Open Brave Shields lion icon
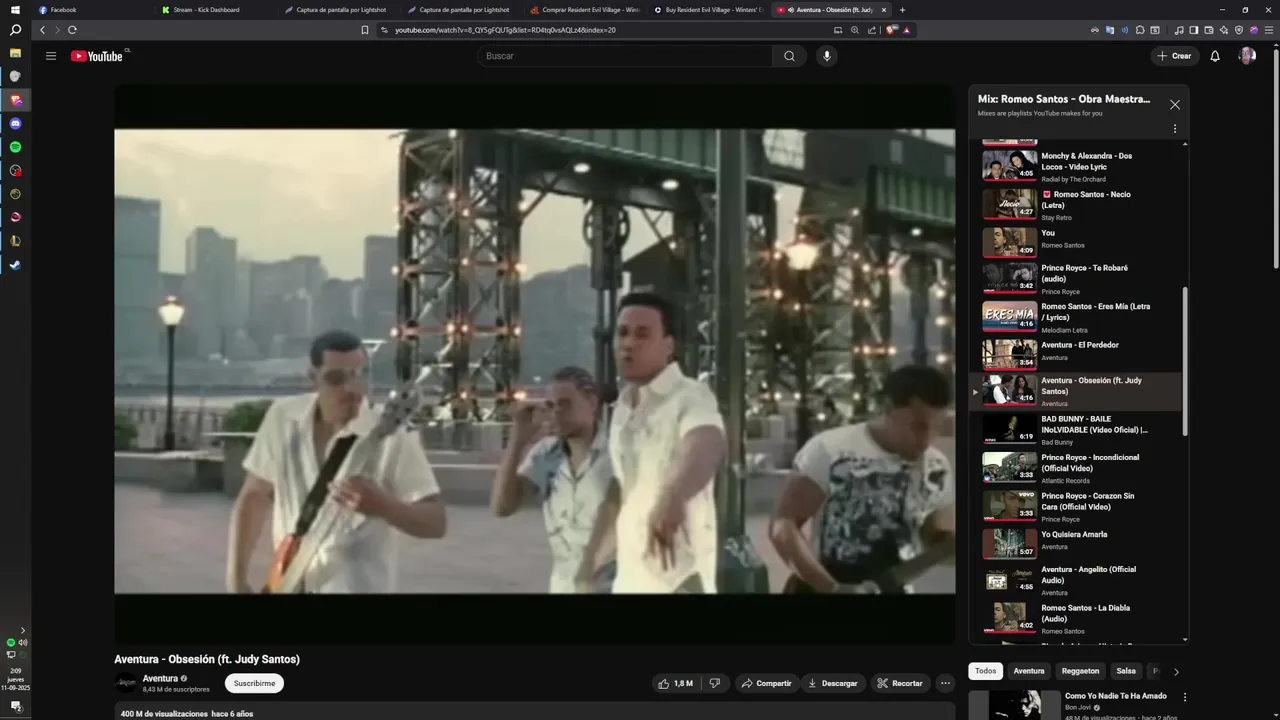The image size is (1280, 720). point(891,30)
